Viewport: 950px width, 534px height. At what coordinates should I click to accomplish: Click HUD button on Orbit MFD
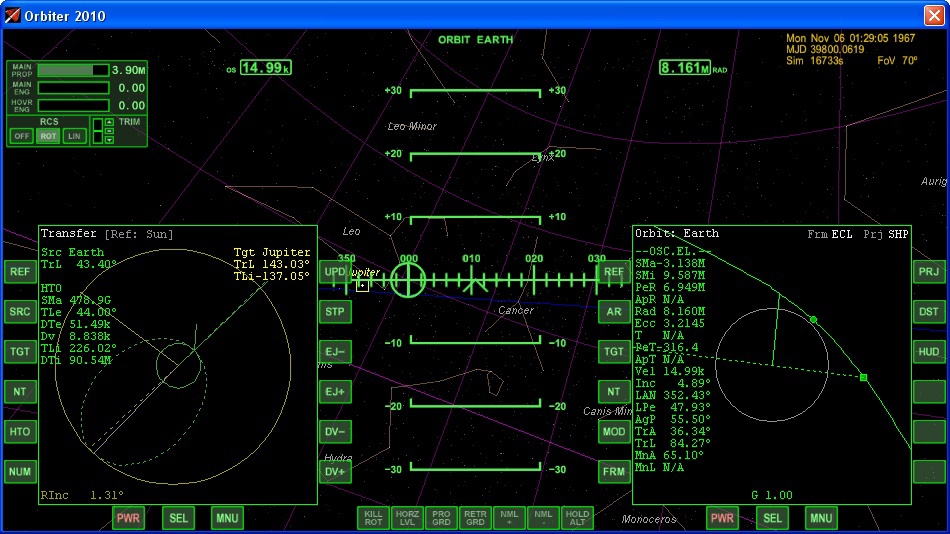pyautogui.click(x=929, y=352)
